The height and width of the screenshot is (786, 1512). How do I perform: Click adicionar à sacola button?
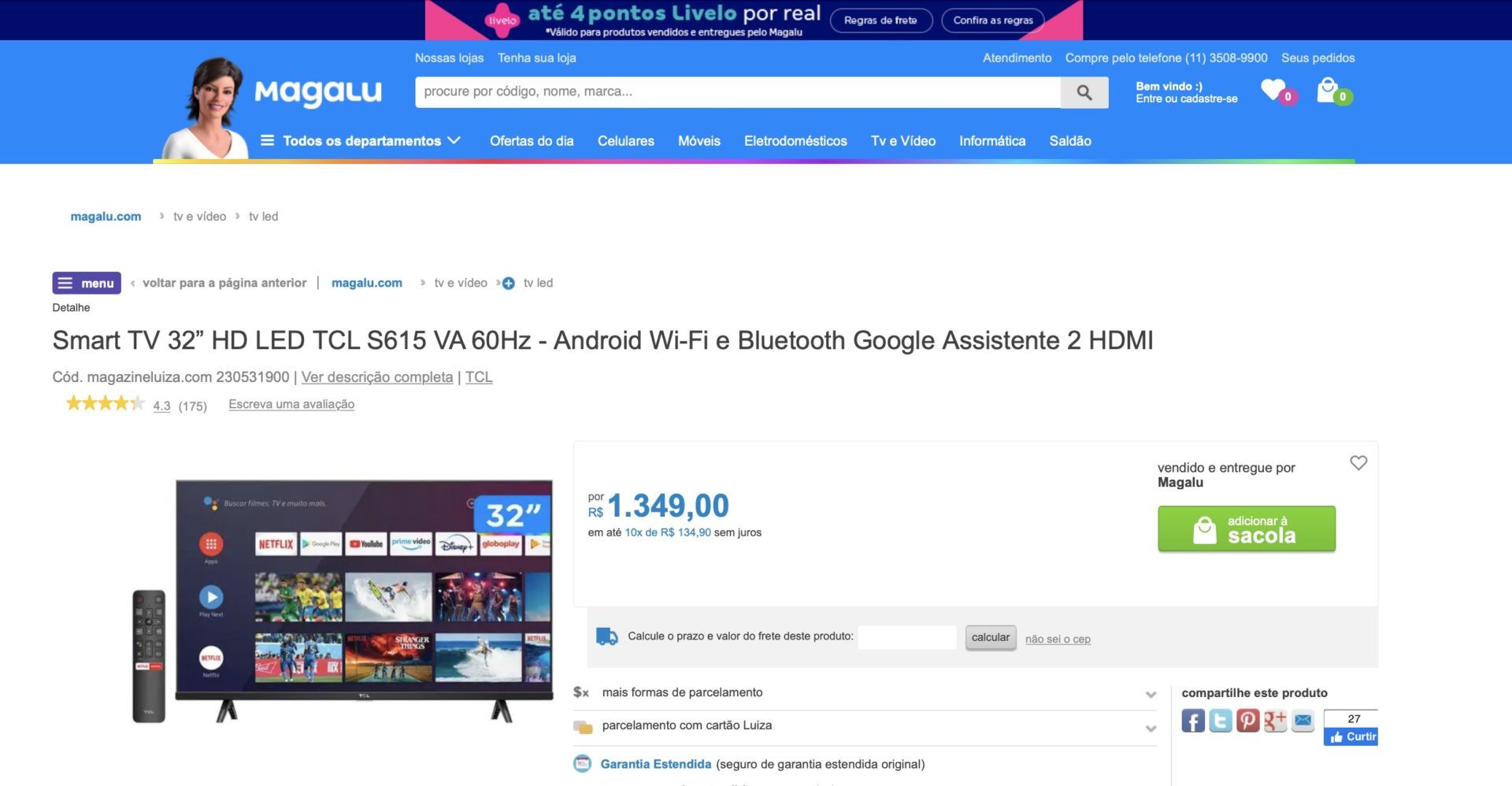click(1247, 528)
